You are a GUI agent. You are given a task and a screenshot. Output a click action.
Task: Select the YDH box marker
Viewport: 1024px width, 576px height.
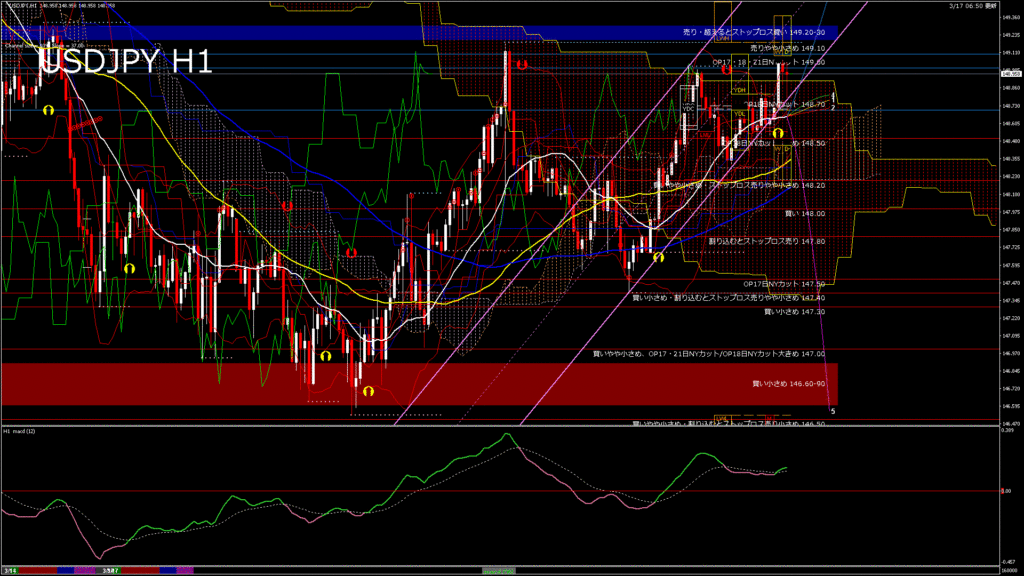[740, 90]
